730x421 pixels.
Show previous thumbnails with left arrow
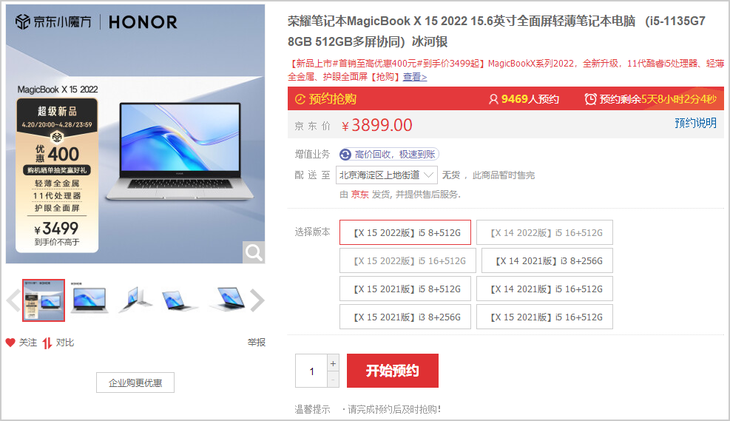pos(13,300)
